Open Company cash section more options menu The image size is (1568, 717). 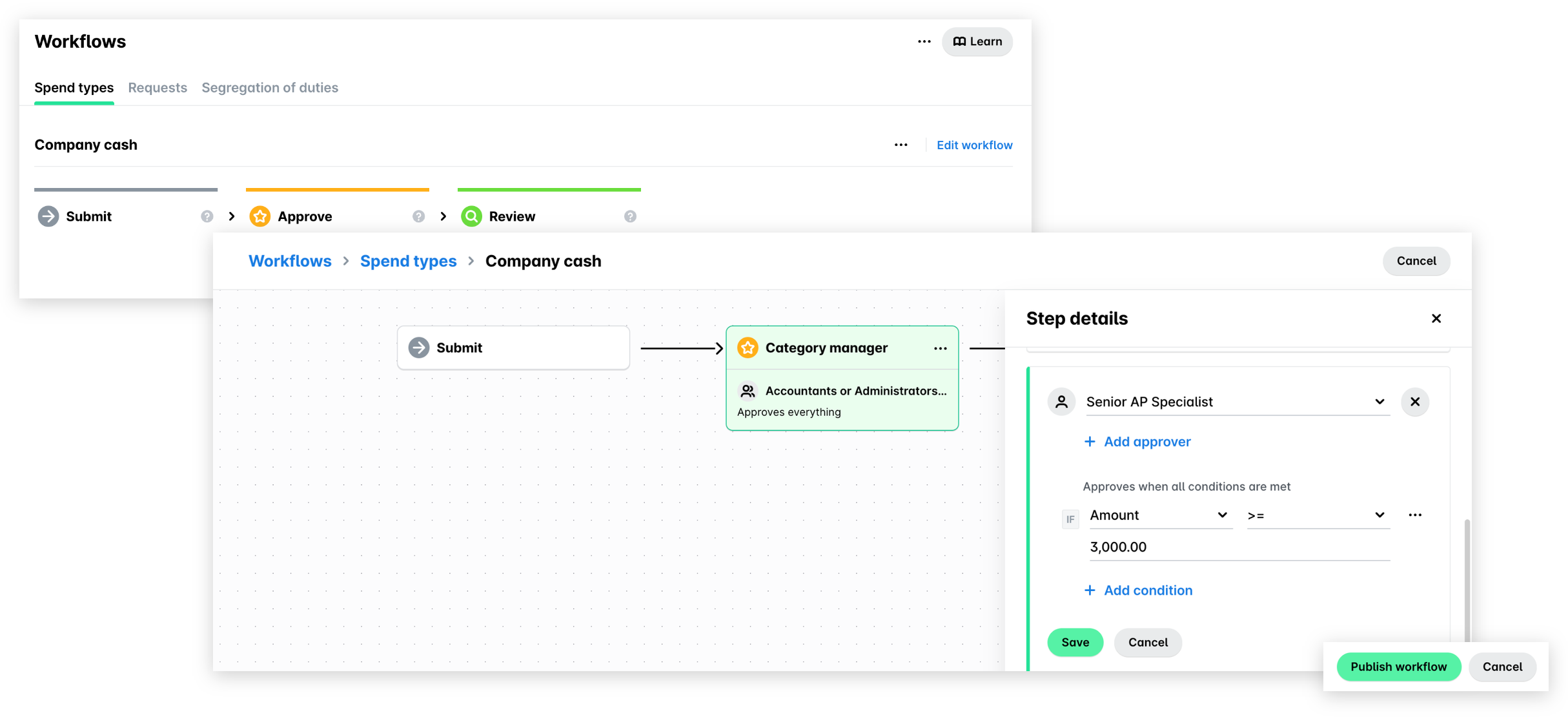[x=901, y=145]
